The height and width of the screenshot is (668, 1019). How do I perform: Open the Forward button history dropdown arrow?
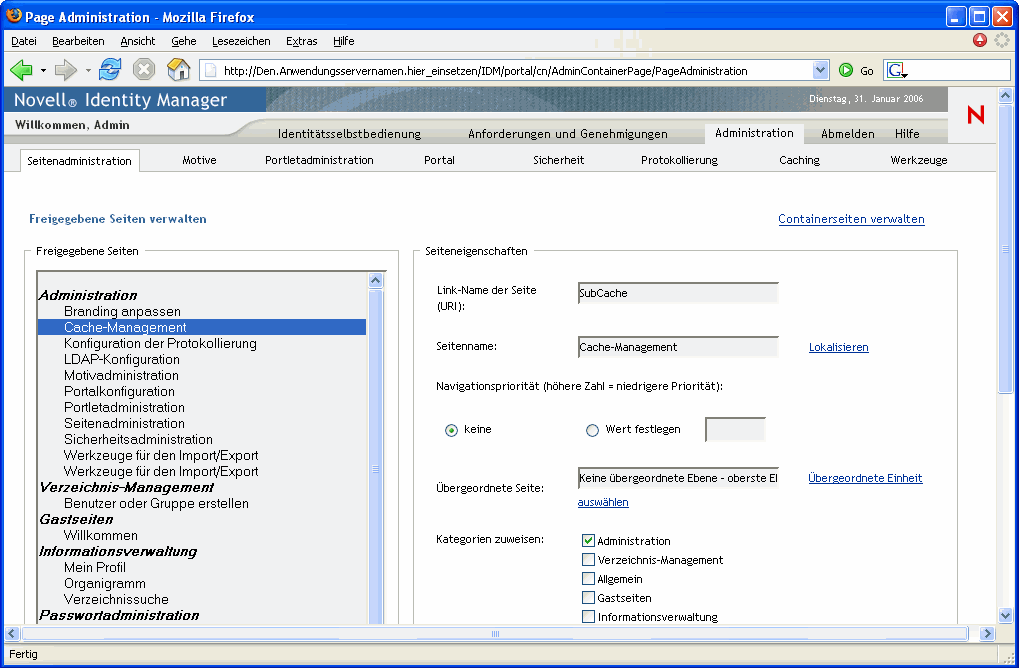(88, 71)
